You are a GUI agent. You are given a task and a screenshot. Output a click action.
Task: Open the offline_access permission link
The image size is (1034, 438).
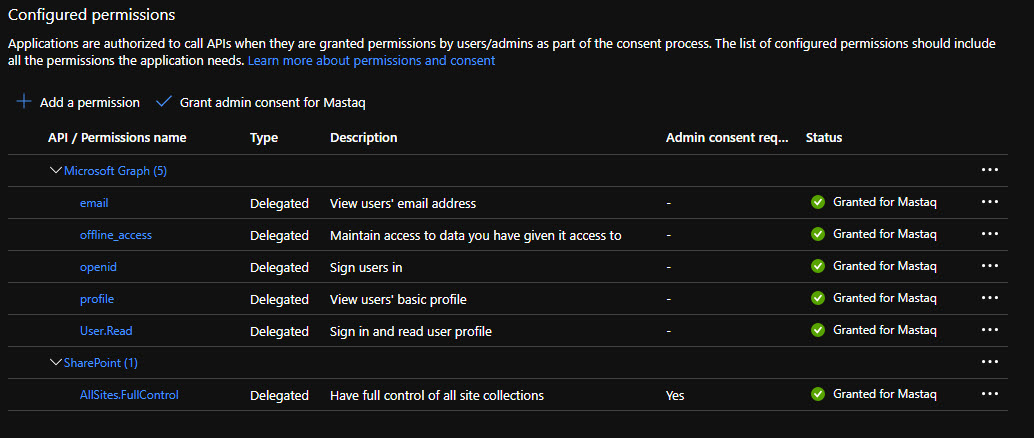[x=116, y=235]
